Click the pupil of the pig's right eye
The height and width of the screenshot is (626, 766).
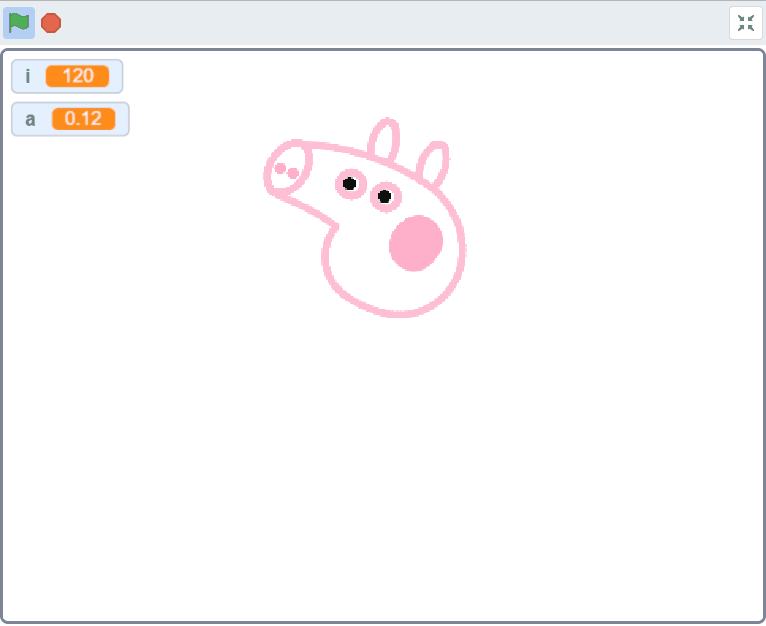[x=384, y=196]
